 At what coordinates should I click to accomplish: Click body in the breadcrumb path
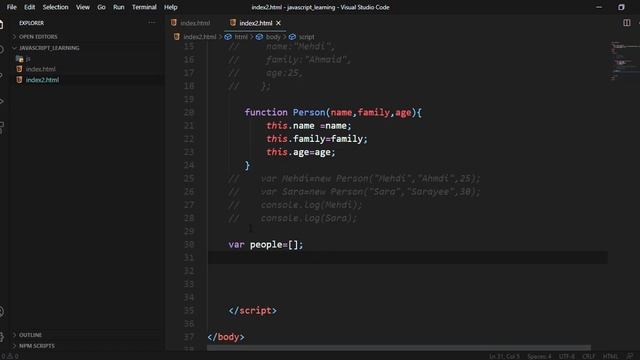coord(273,37)
